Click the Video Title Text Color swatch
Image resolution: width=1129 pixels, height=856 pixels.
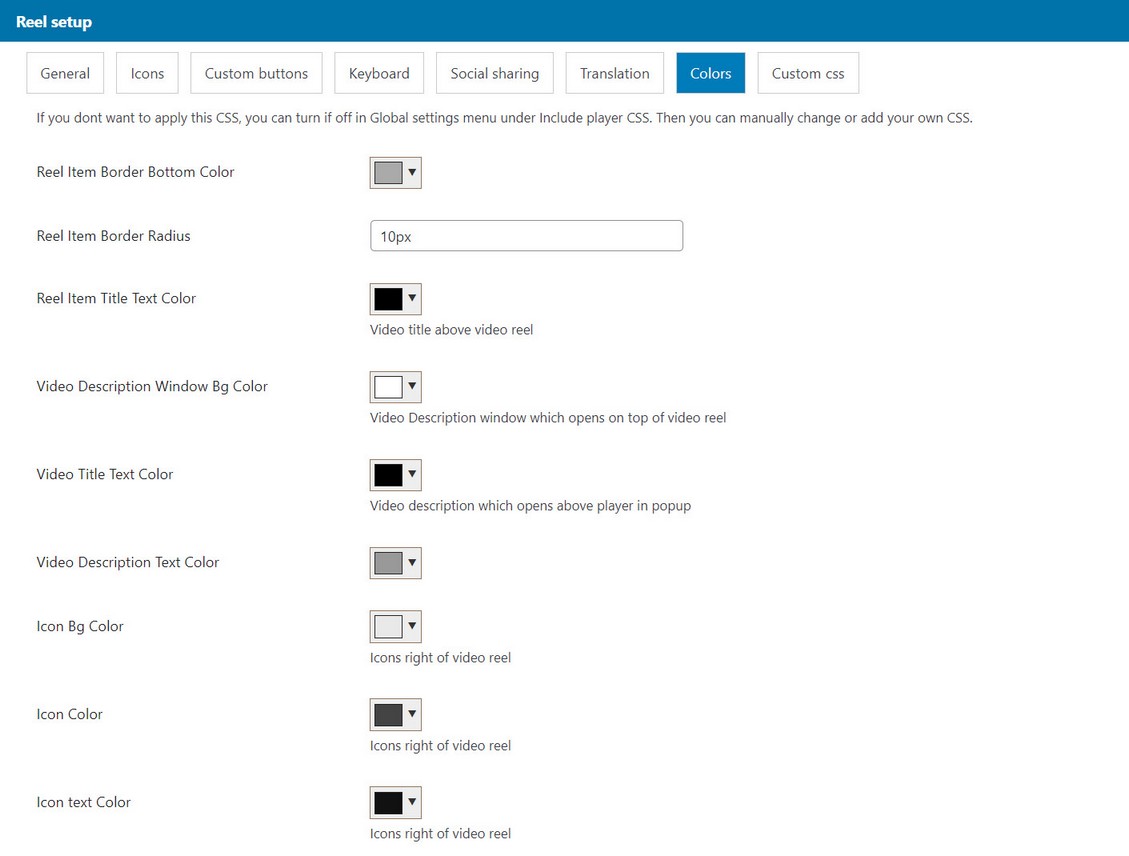[x=388, y=475]
